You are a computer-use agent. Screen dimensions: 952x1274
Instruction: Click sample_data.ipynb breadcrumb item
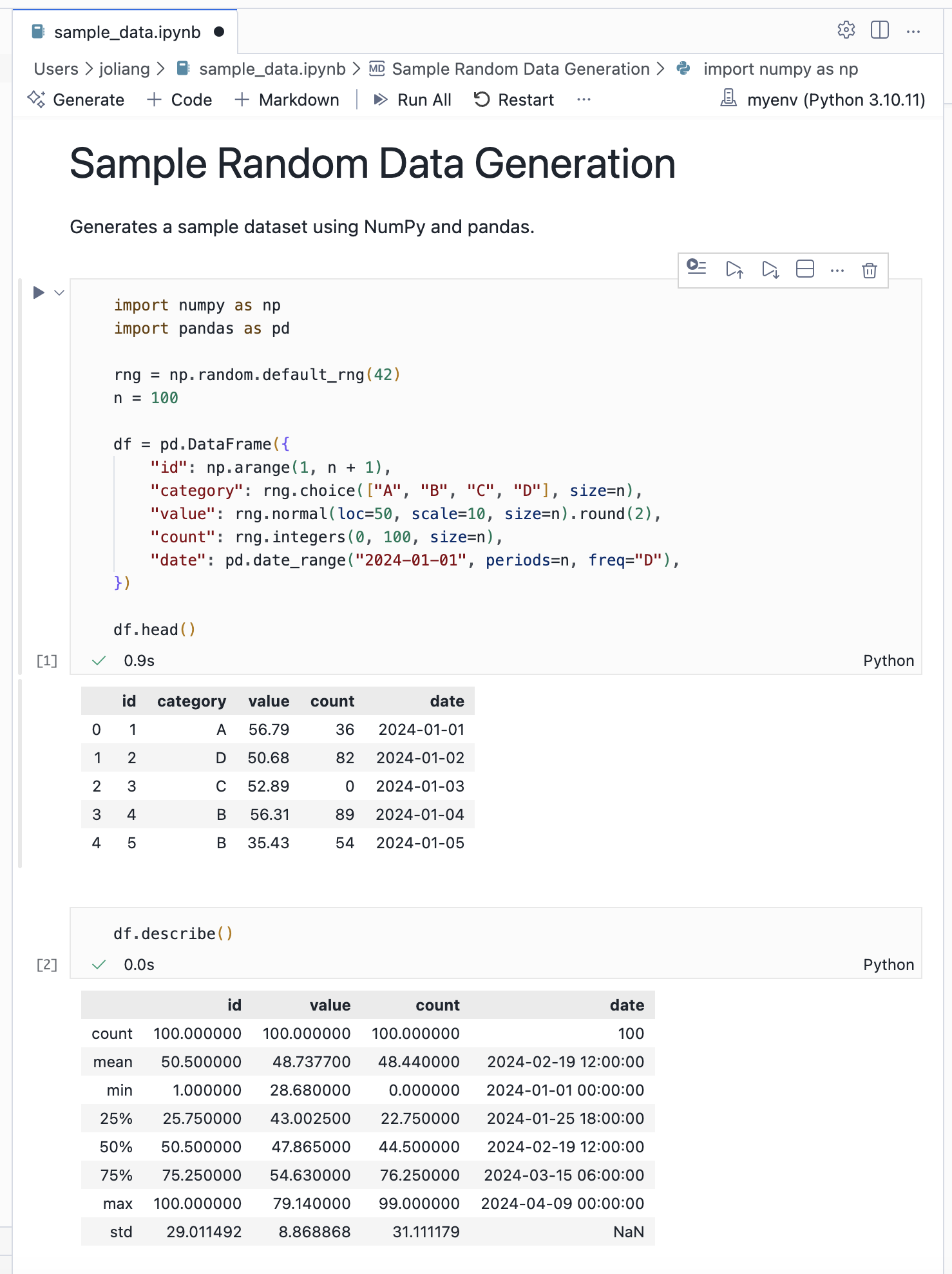272,69
